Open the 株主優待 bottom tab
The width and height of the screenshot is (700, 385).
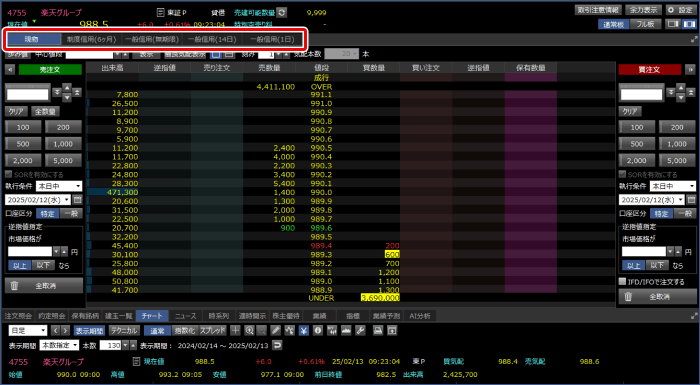[x=286, y=316]
